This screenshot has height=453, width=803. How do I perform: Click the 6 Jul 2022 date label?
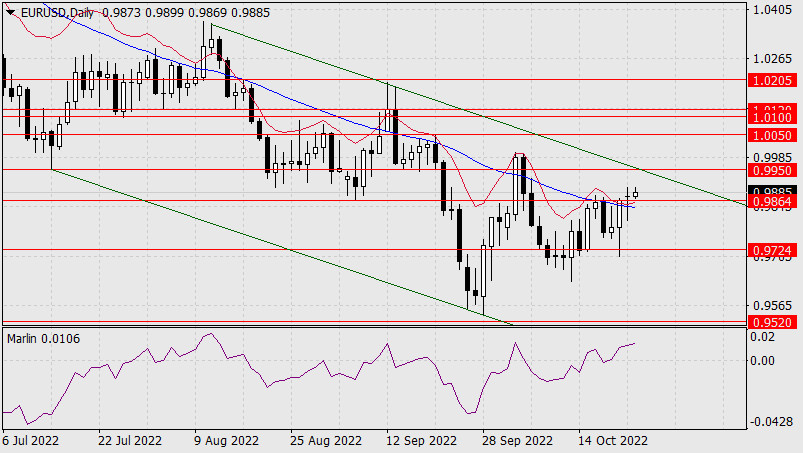pyautogui.click(x=30, y=441)
